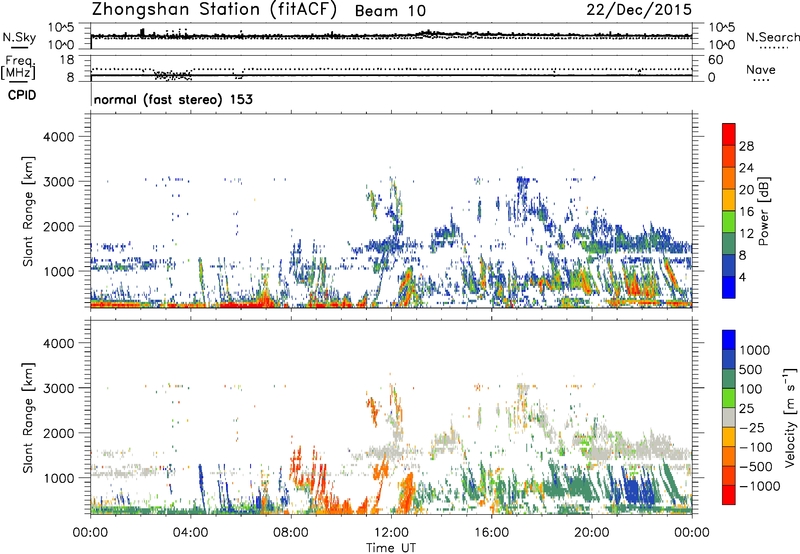Pick the blue 4–8 dB power colorbar segment
The height and width of the screenshot is (554, 800).
click(x=729, y=265)
